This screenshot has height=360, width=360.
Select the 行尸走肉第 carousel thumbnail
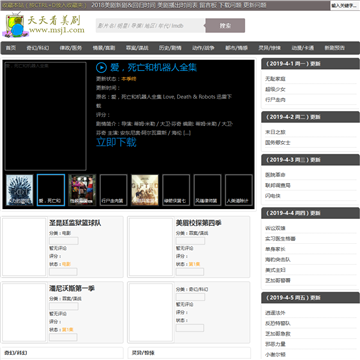tap(113, 190)
